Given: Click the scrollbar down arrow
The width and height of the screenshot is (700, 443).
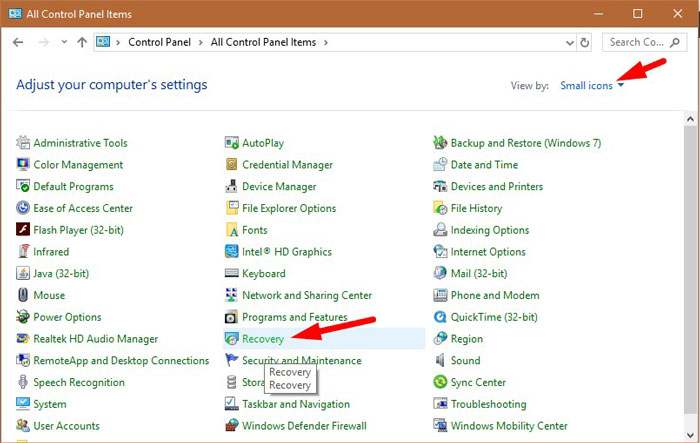Looking at the screenshot, I should (x=690, y=435).
